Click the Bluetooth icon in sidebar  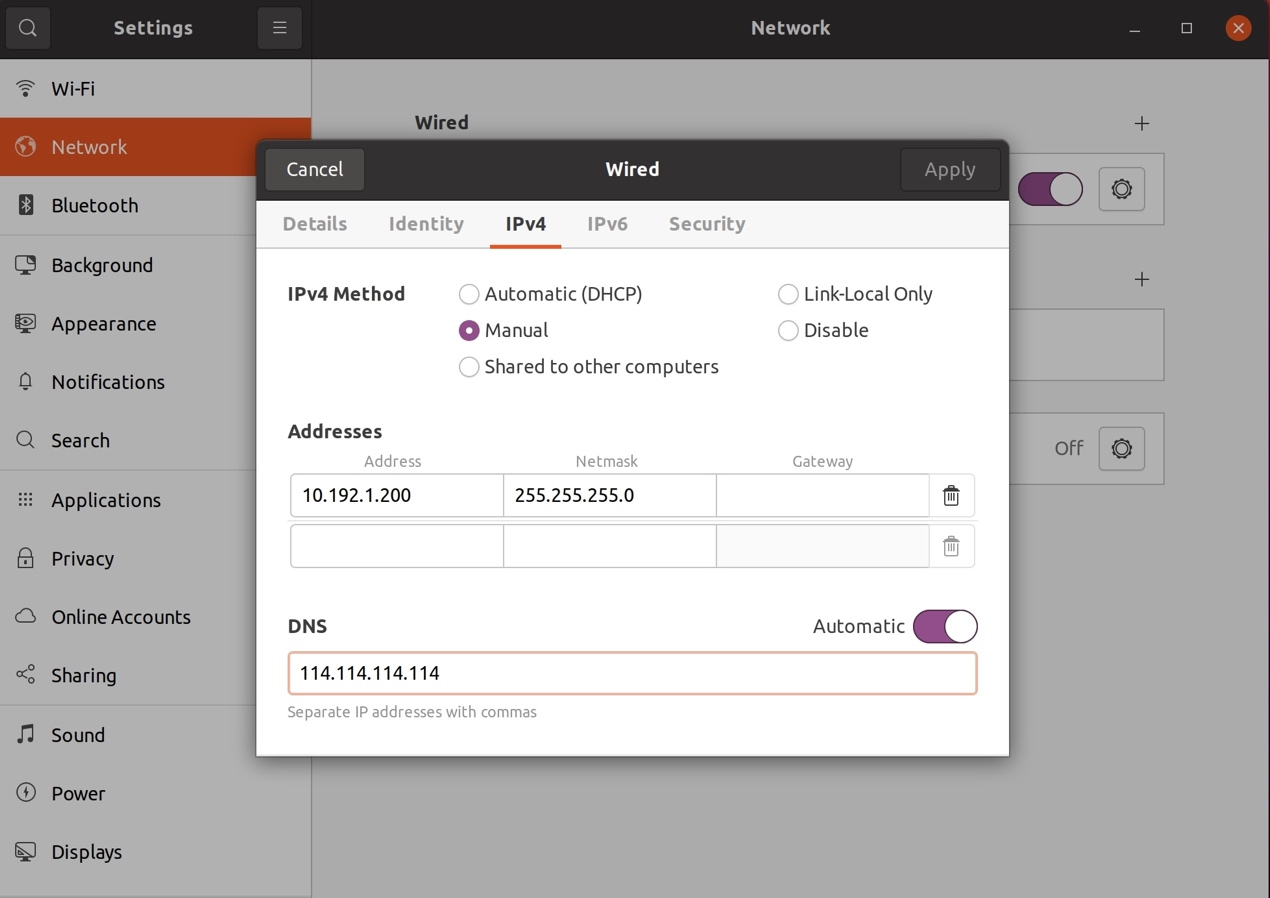click(26, 205)
